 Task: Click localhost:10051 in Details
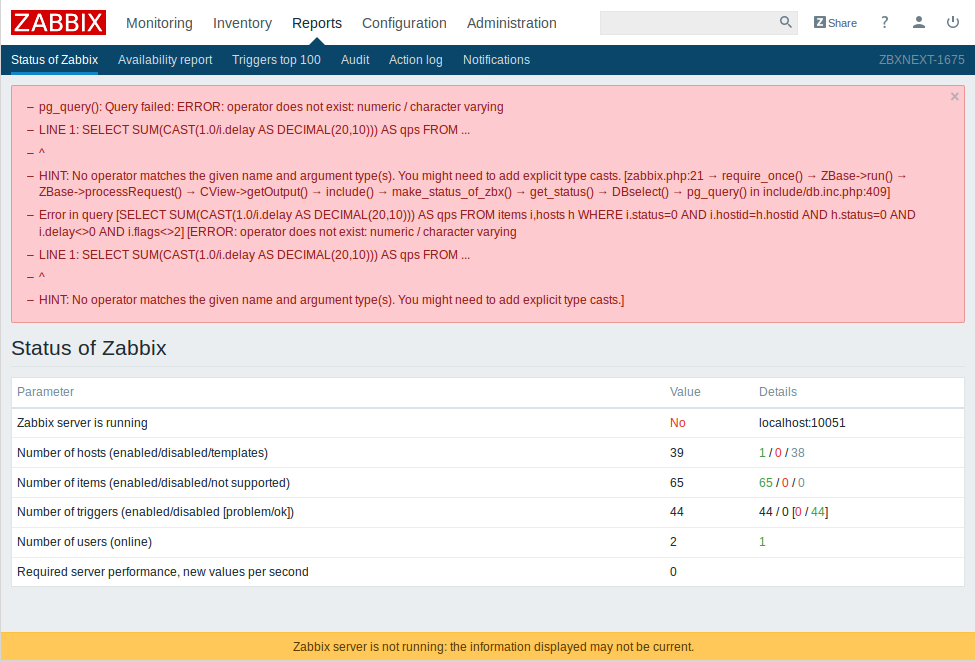tap(802, 423)
